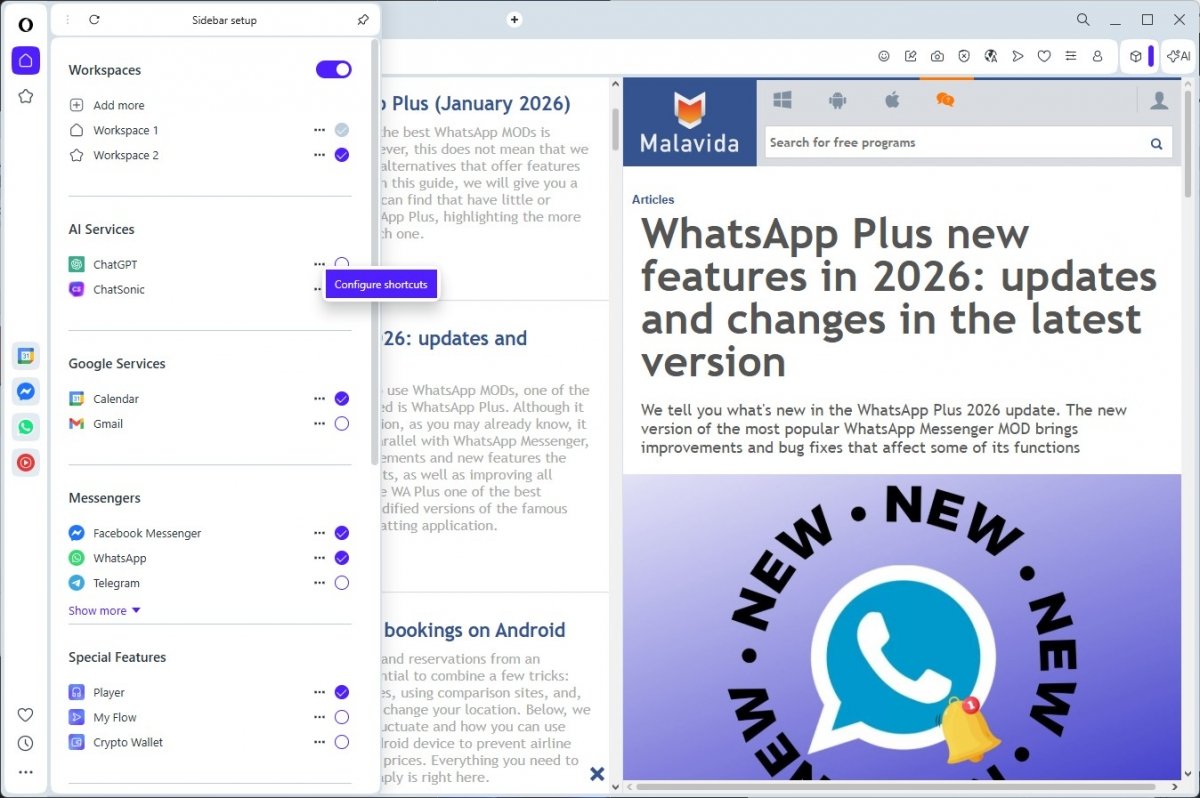Click the Search for free programs field

[953, 143]
